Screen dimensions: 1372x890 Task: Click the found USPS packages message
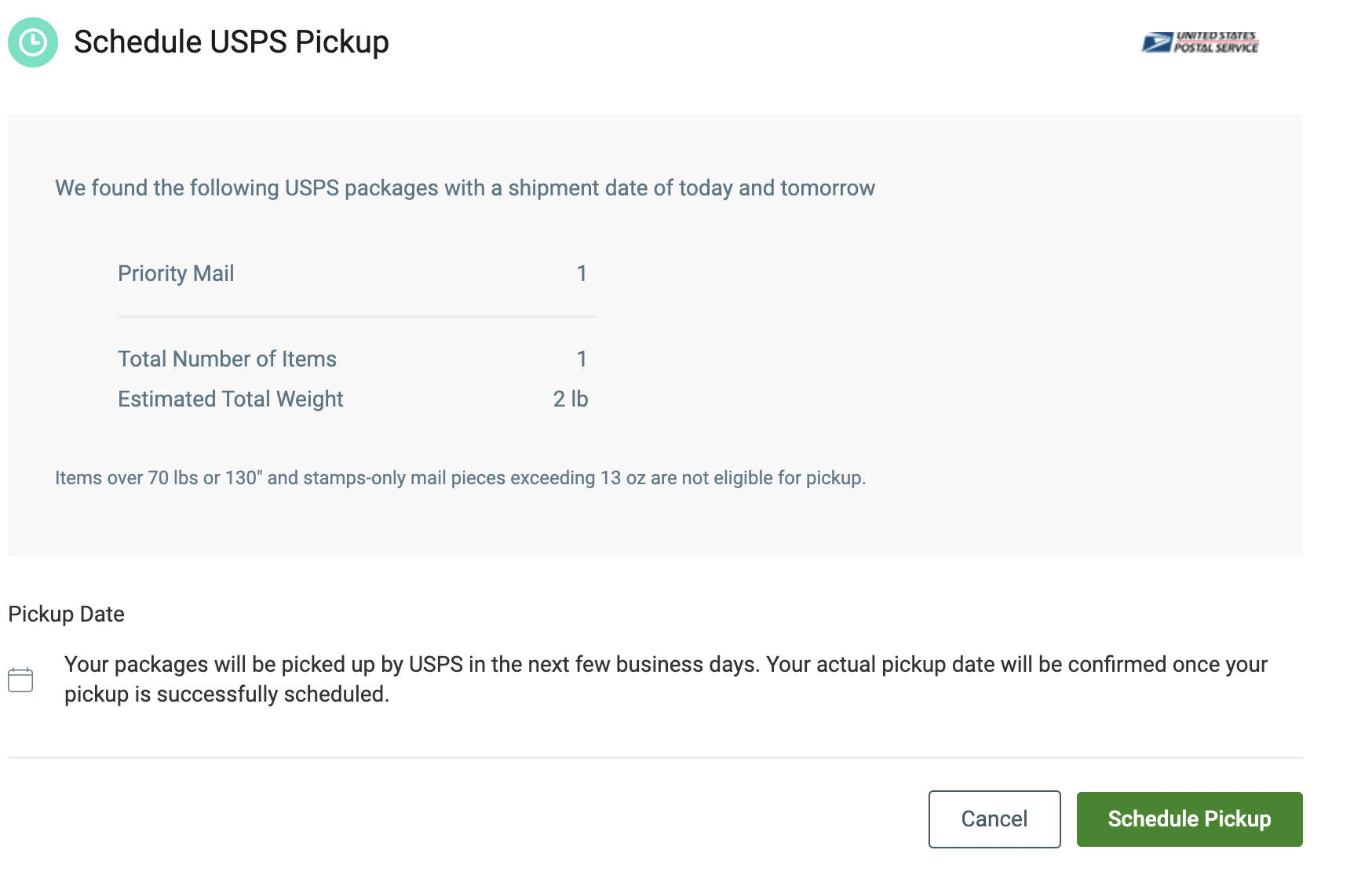click(465, 188)
